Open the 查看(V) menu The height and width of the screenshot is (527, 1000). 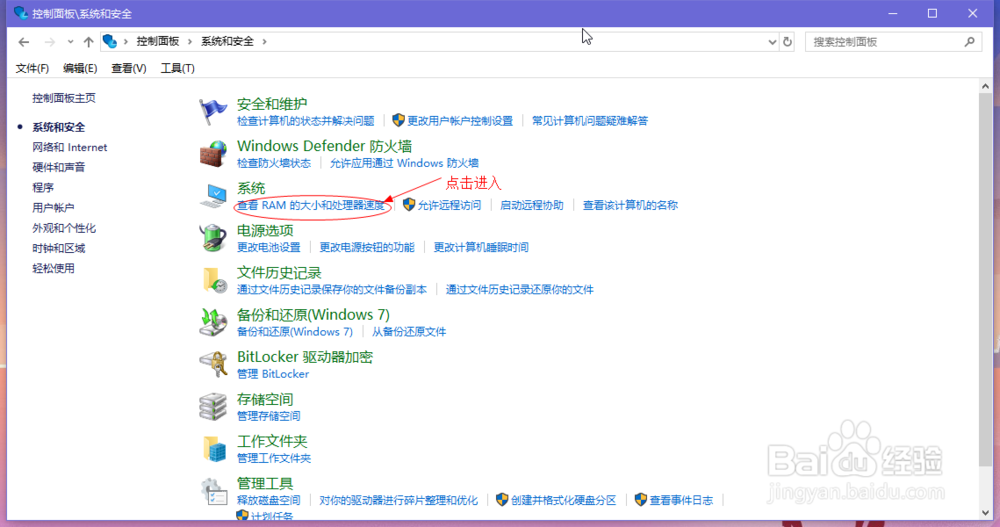pyautogui.click(x=129, y=68)
